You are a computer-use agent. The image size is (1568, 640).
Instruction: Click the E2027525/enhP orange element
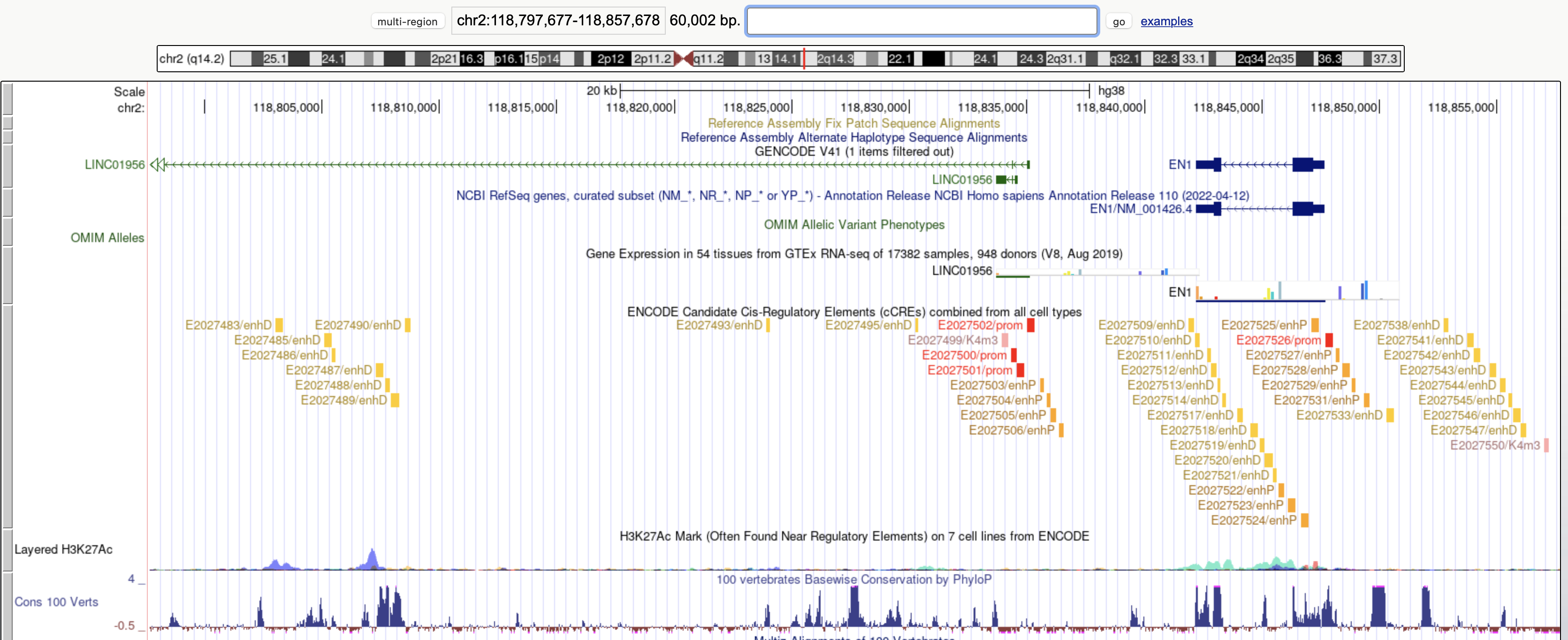pyautogui.click(x=1315, y=325)
